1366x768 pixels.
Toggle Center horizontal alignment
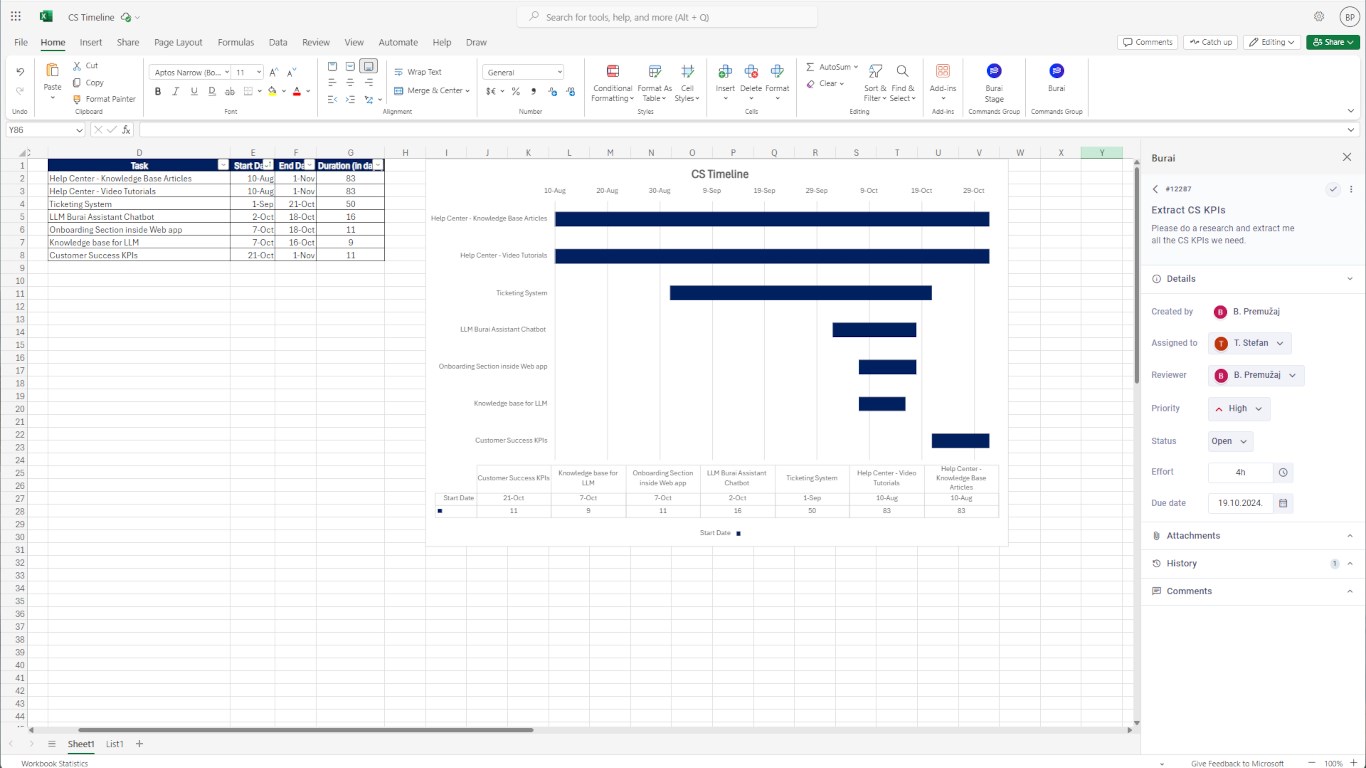click(350, 83)
